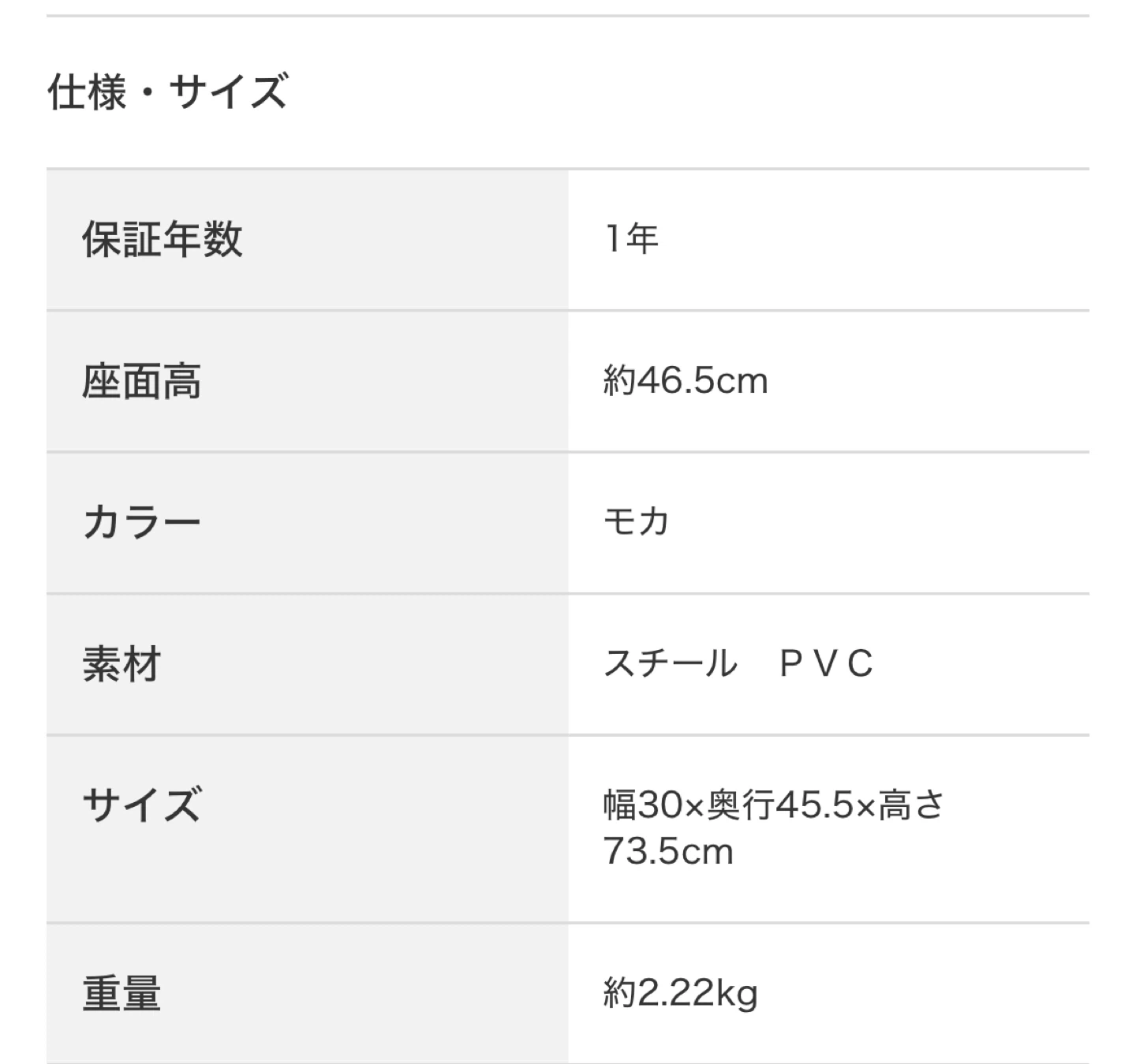Click the 幅30 width text
Screen dimensions: 1136x1064
point(642,805)
